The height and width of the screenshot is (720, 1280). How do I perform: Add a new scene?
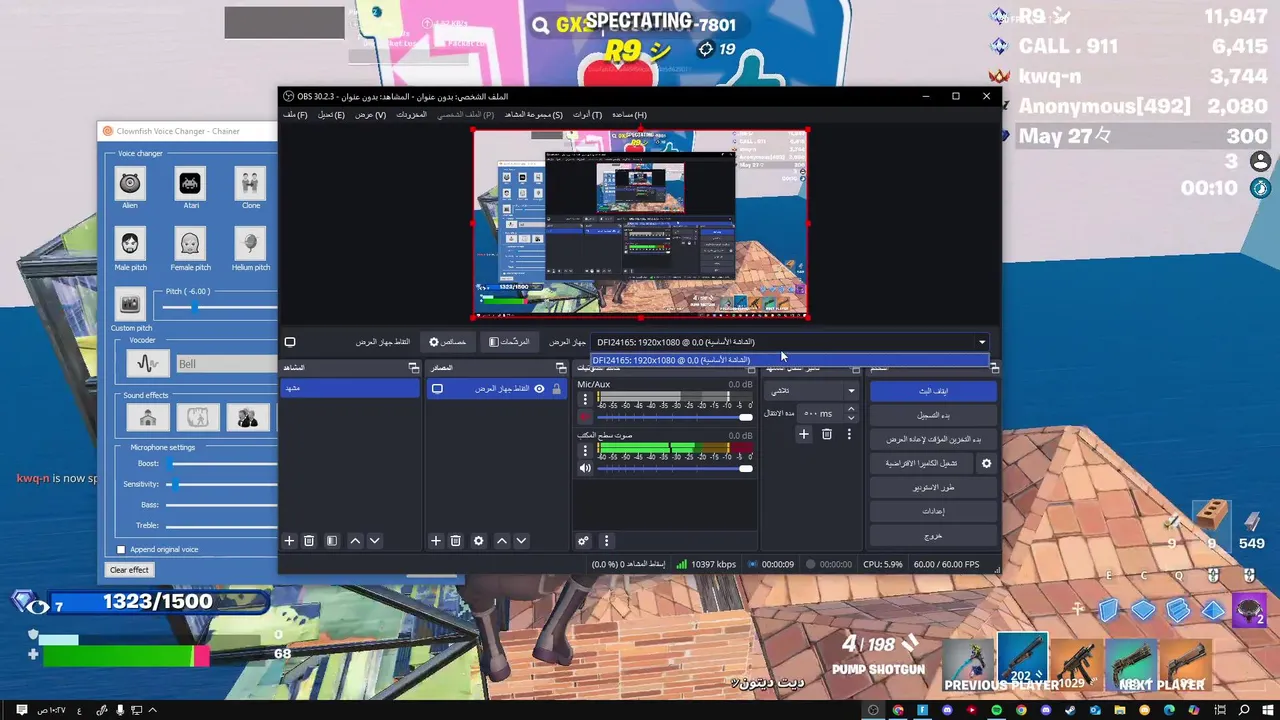289,541
